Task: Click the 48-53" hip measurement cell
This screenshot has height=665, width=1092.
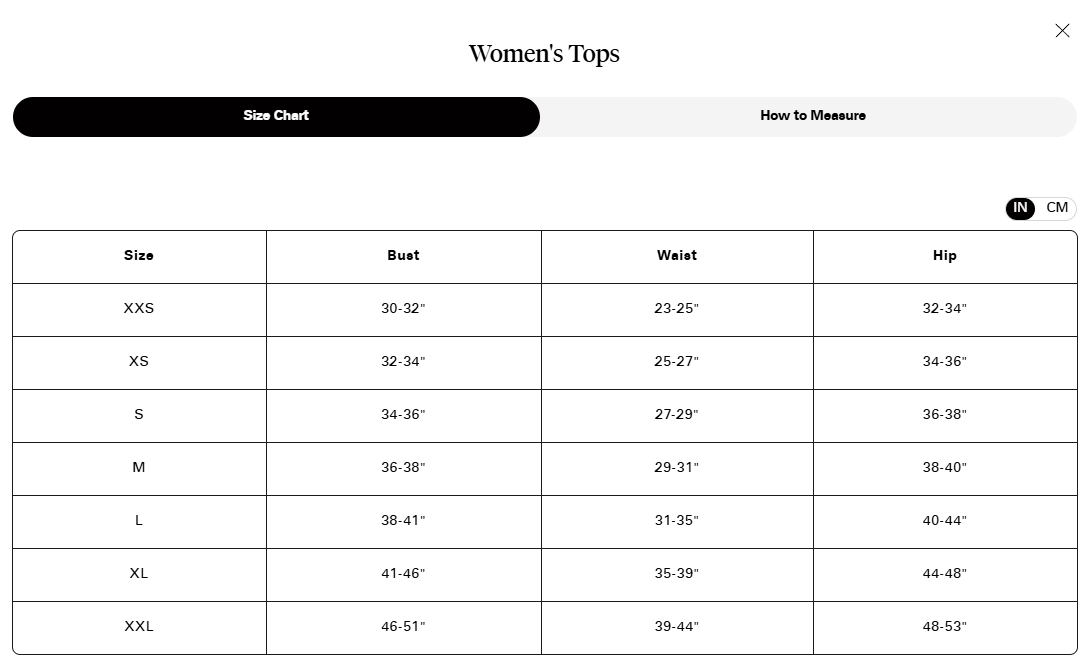Action: [x=945, y=627]
